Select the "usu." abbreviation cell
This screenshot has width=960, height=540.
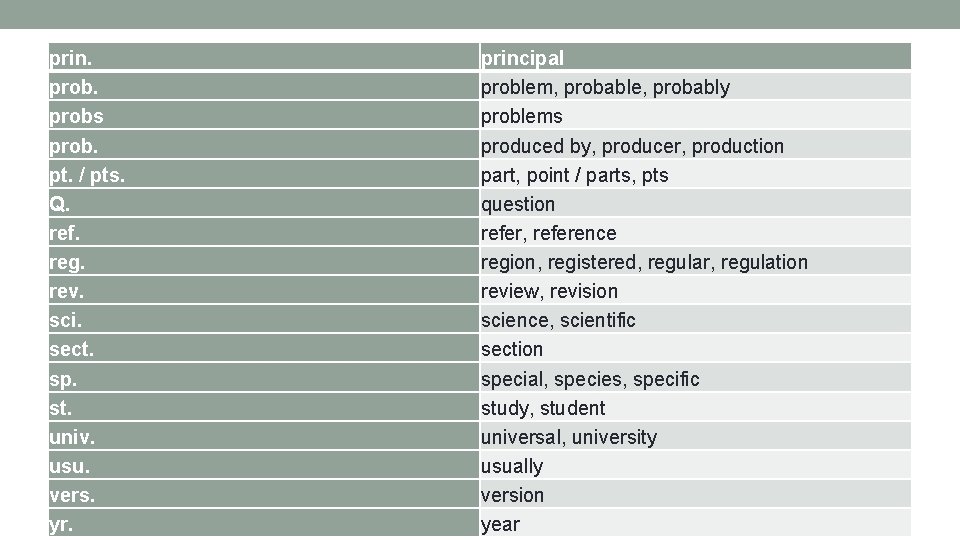68,466
